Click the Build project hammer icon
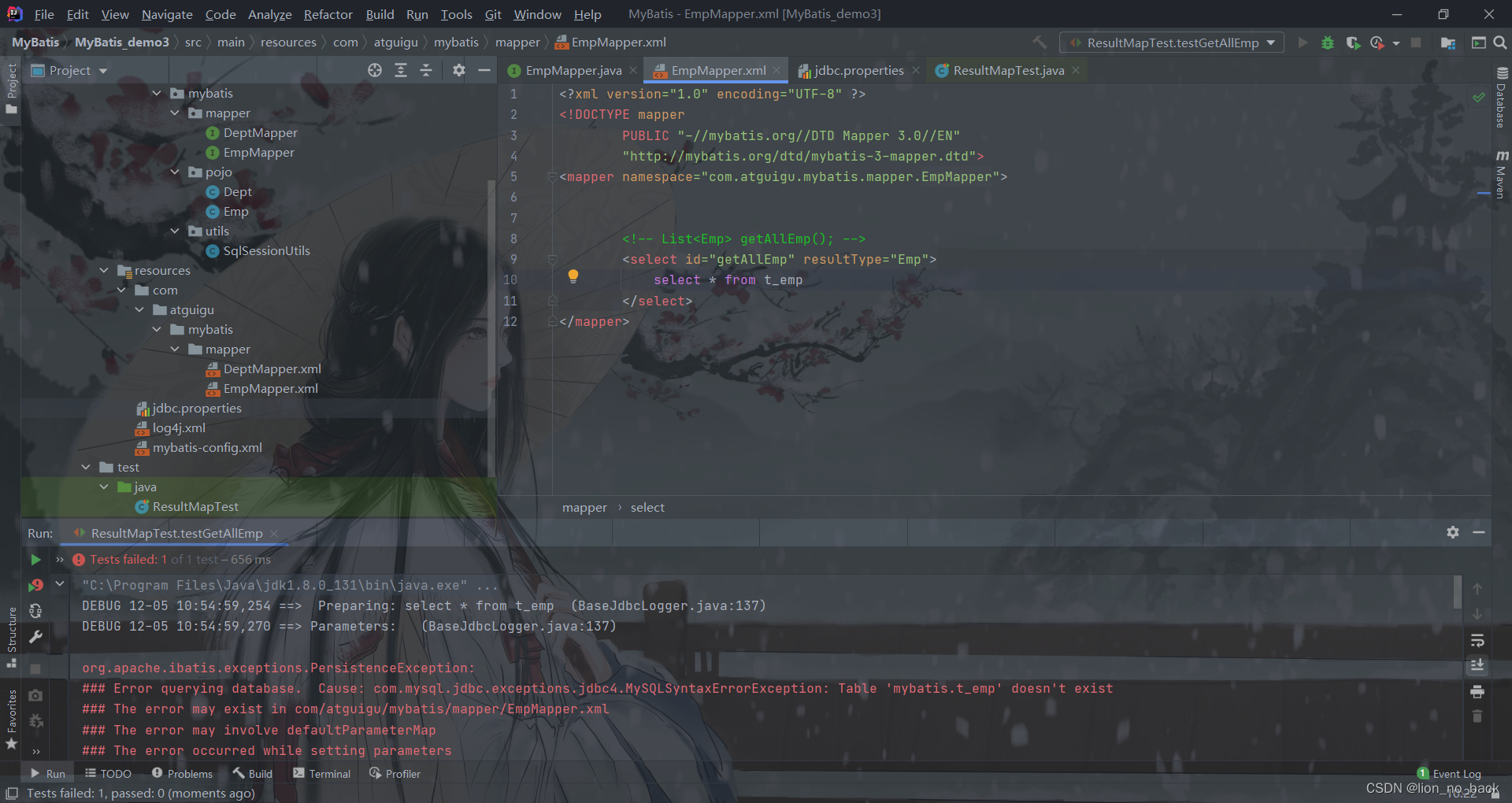 click(x=1040, y=43)
